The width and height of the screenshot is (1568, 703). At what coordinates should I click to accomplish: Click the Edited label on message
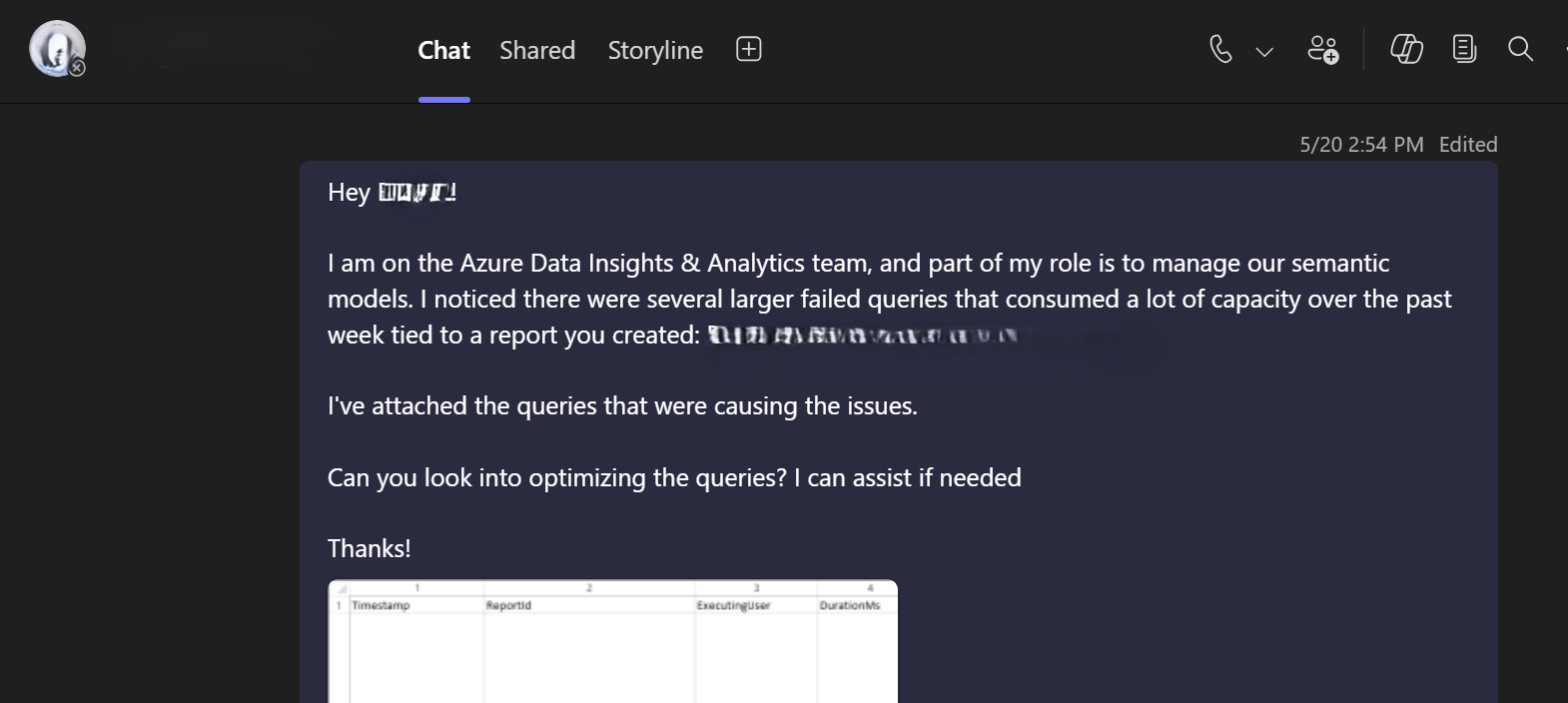pos(1467,145)
